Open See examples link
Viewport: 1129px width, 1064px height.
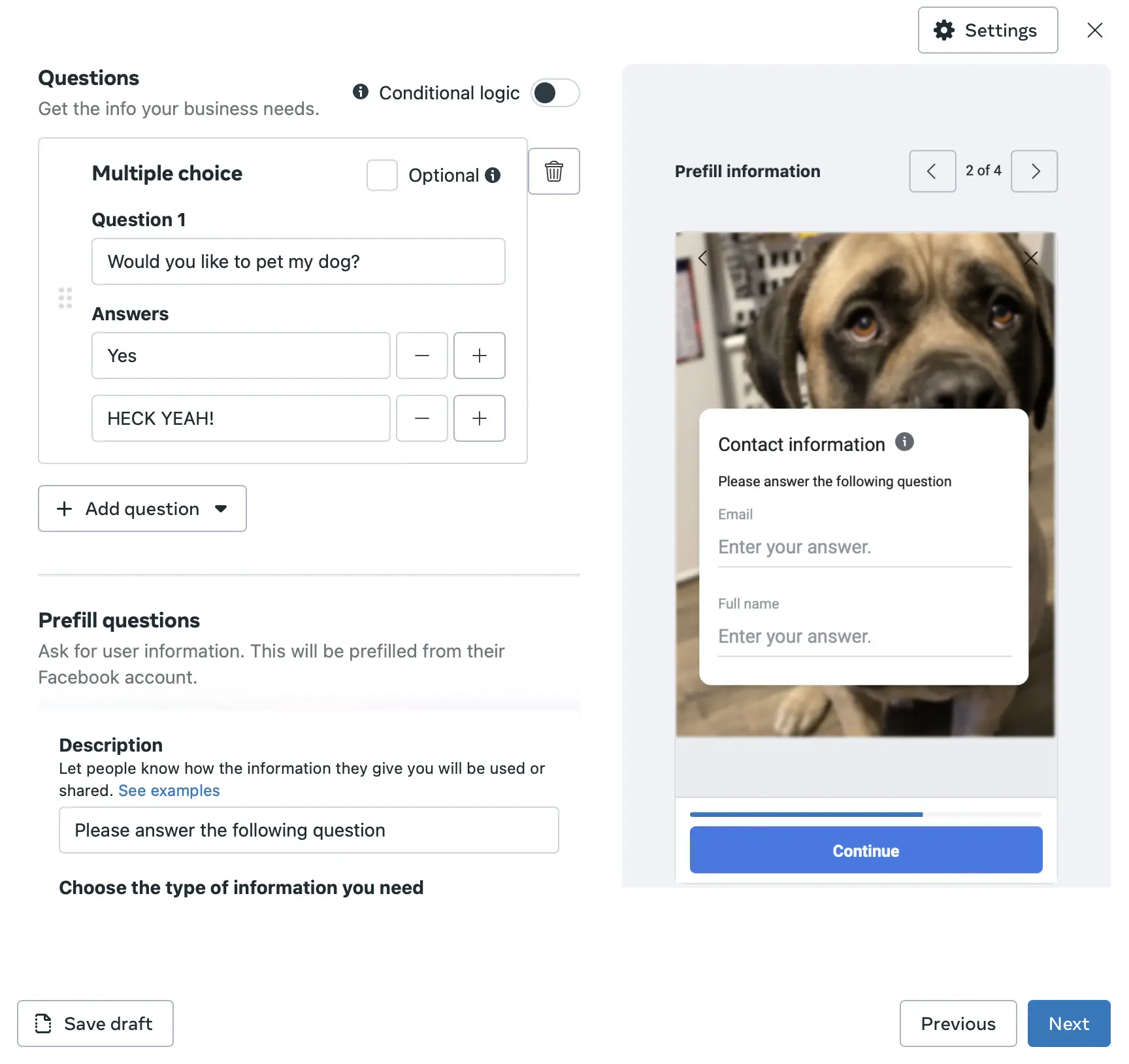(169, 790)
